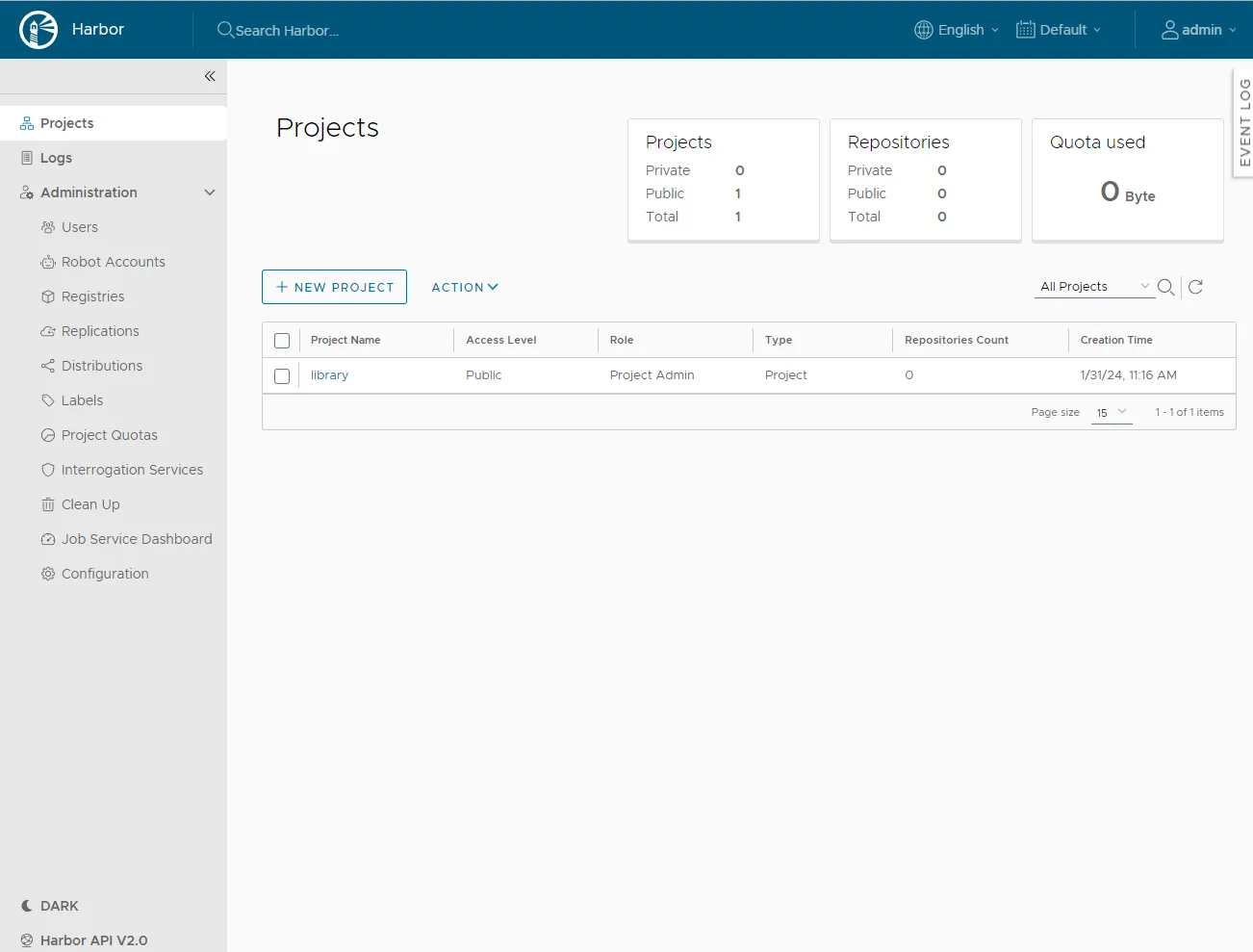Click the Creation Time column header
Image resolution: width=1253 pixels, height=952 pixels.
click(1116, 340)
